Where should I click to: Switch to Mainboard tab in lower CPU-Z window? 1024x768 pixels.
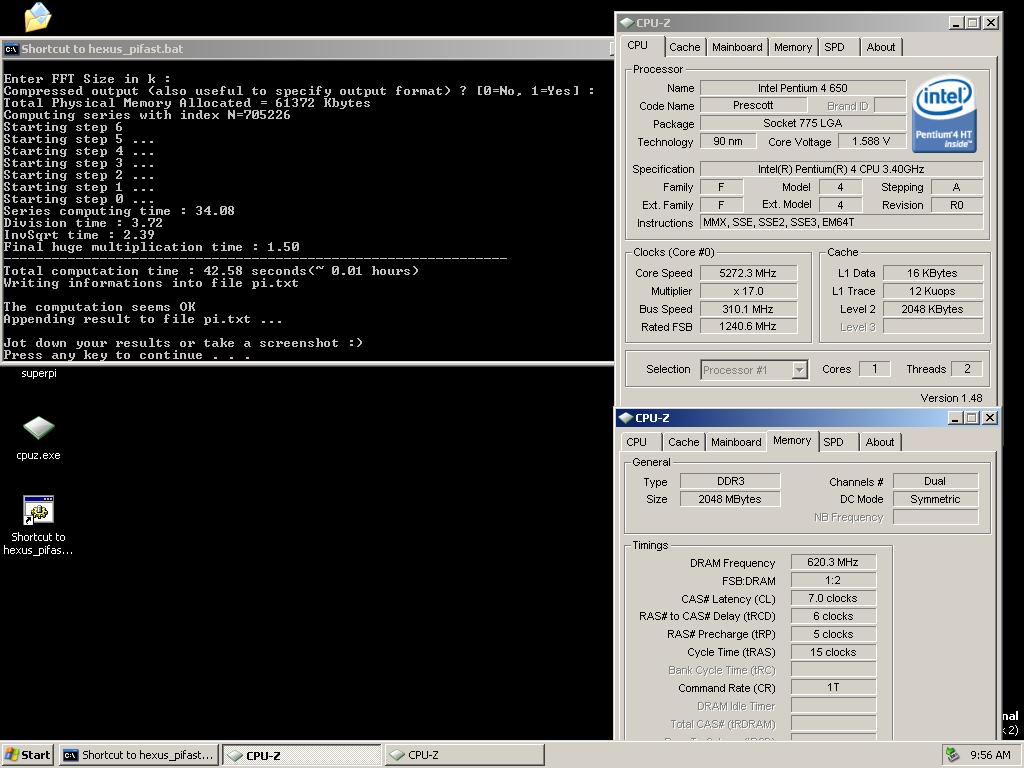point(736,442)
